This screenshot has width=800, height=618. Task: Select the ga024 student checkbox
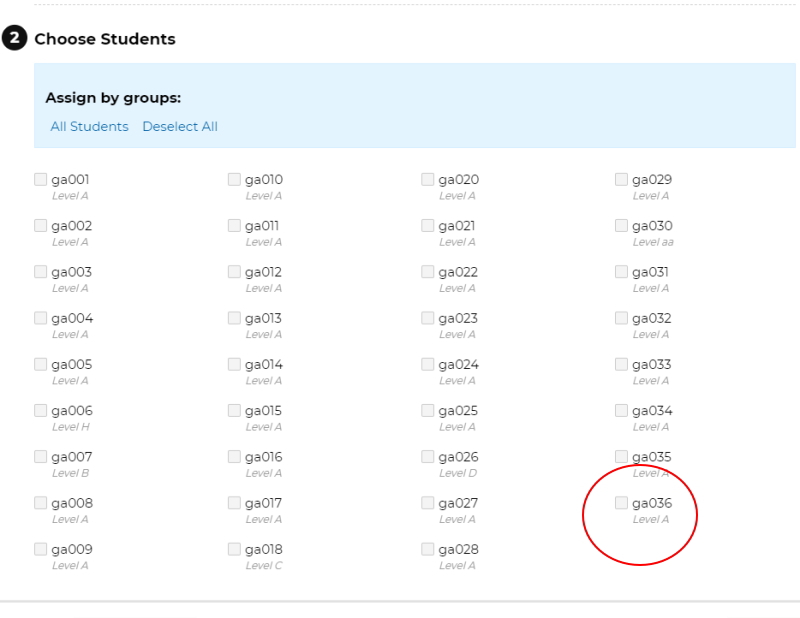click(428, 364)
